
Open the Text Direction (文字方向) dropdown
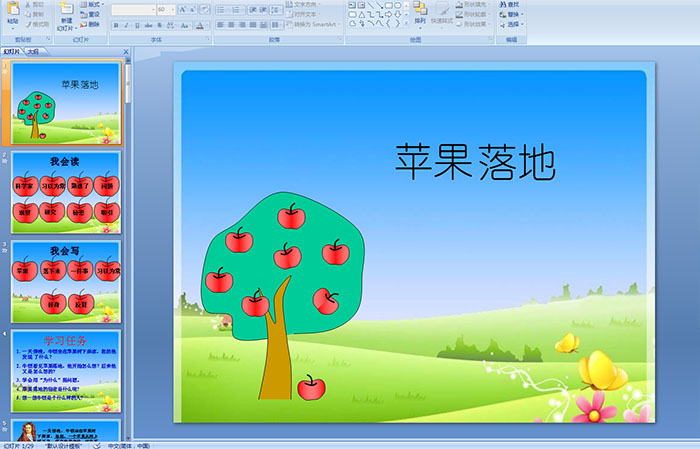[x=303, y=4]
